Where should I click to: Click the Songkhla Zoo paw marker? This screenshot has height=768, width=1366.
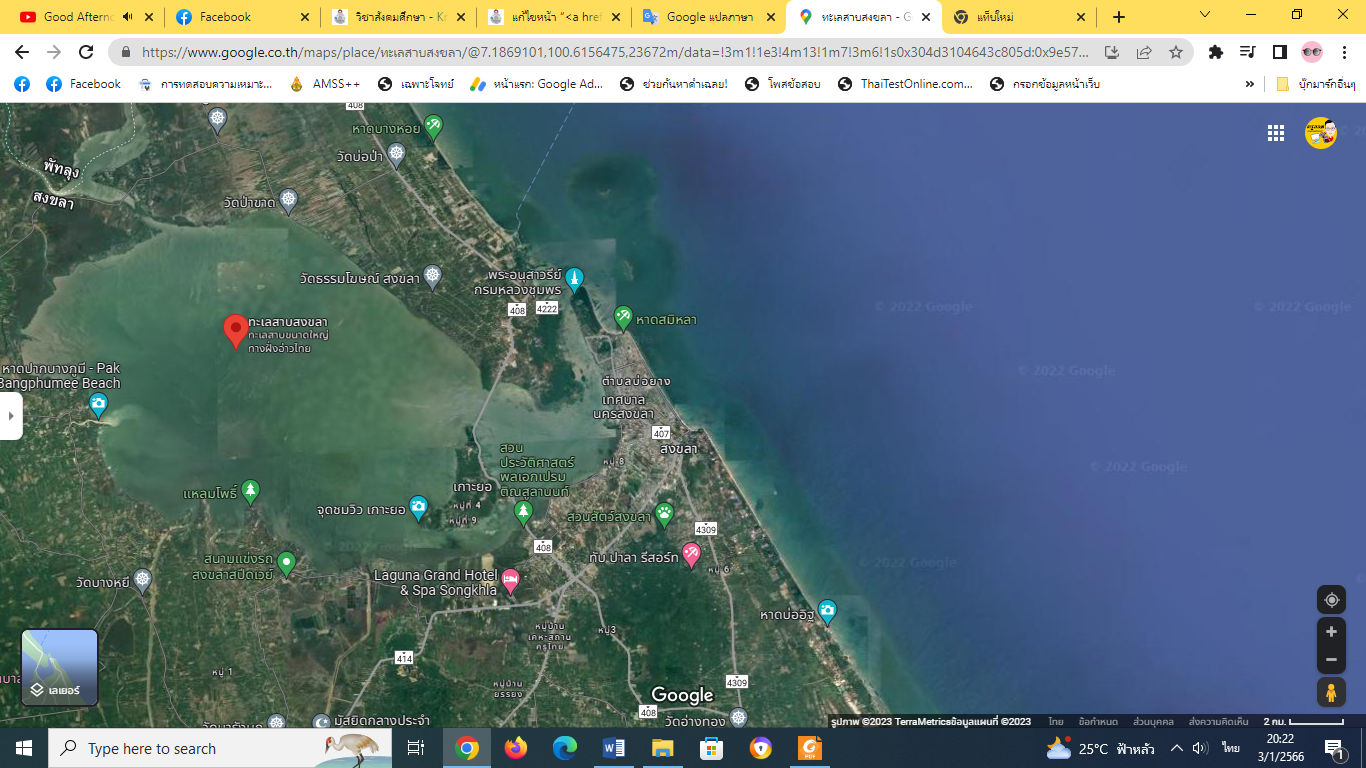[x=665, y=514]
